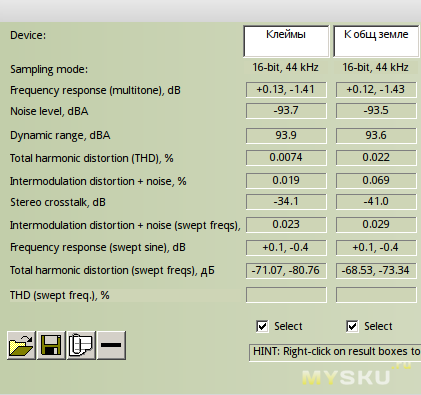Click sampling mode 16-bit, 44 kHz under К общ земле
The width and height of the screenshot is (421, 395).
point(375,67)
